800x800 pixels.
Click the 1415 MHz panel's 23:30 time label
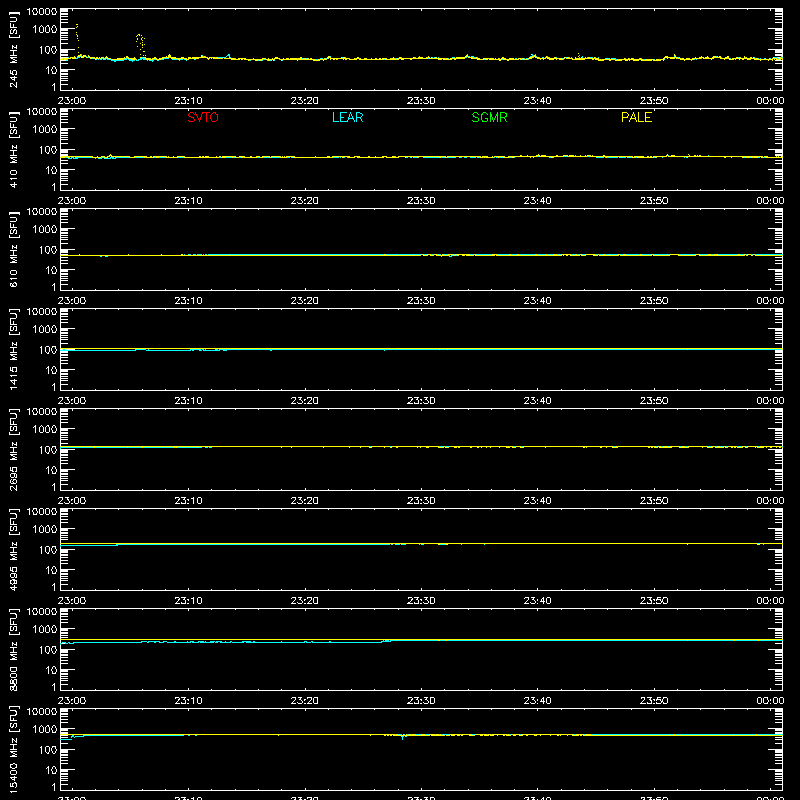pyautogui.click(x=421, y=401)
